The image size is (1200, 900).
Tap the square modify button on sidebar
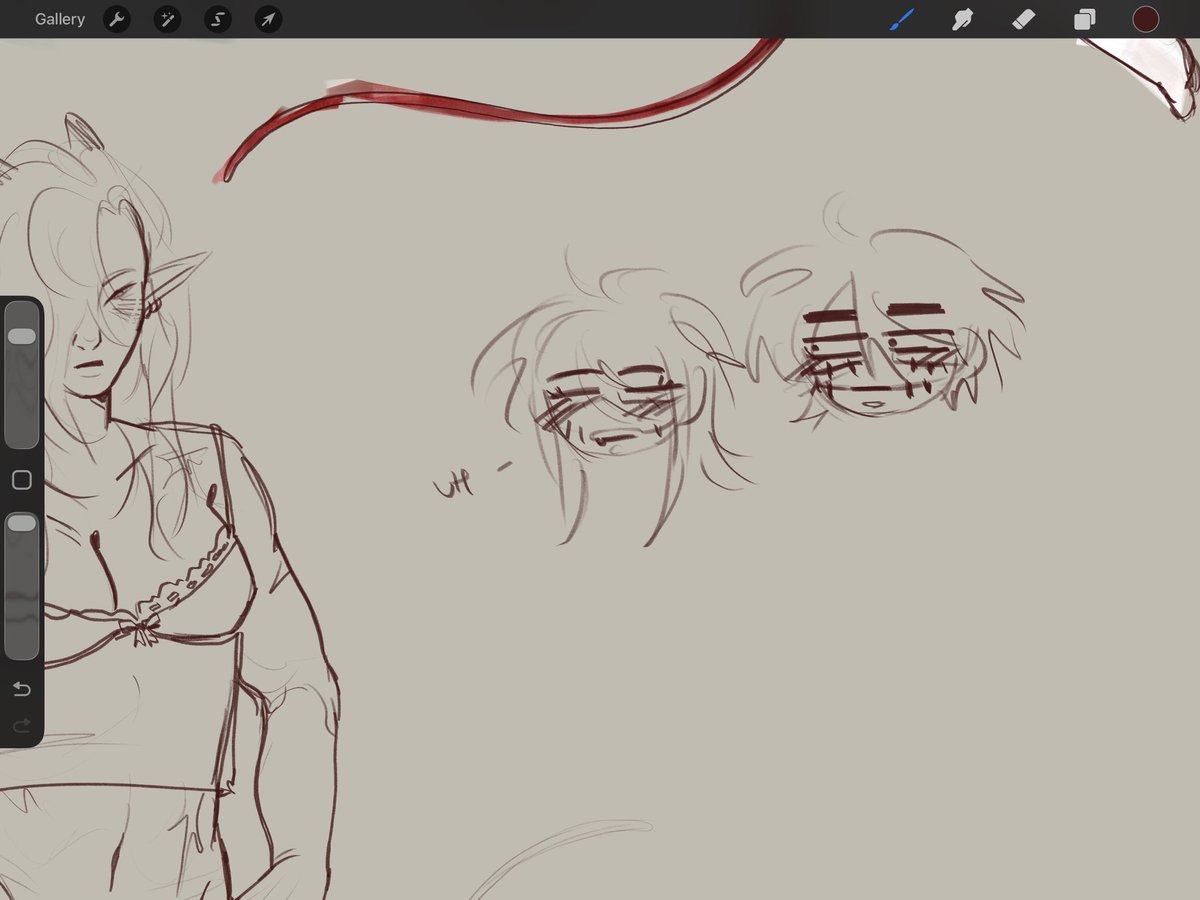click(21, 481)
